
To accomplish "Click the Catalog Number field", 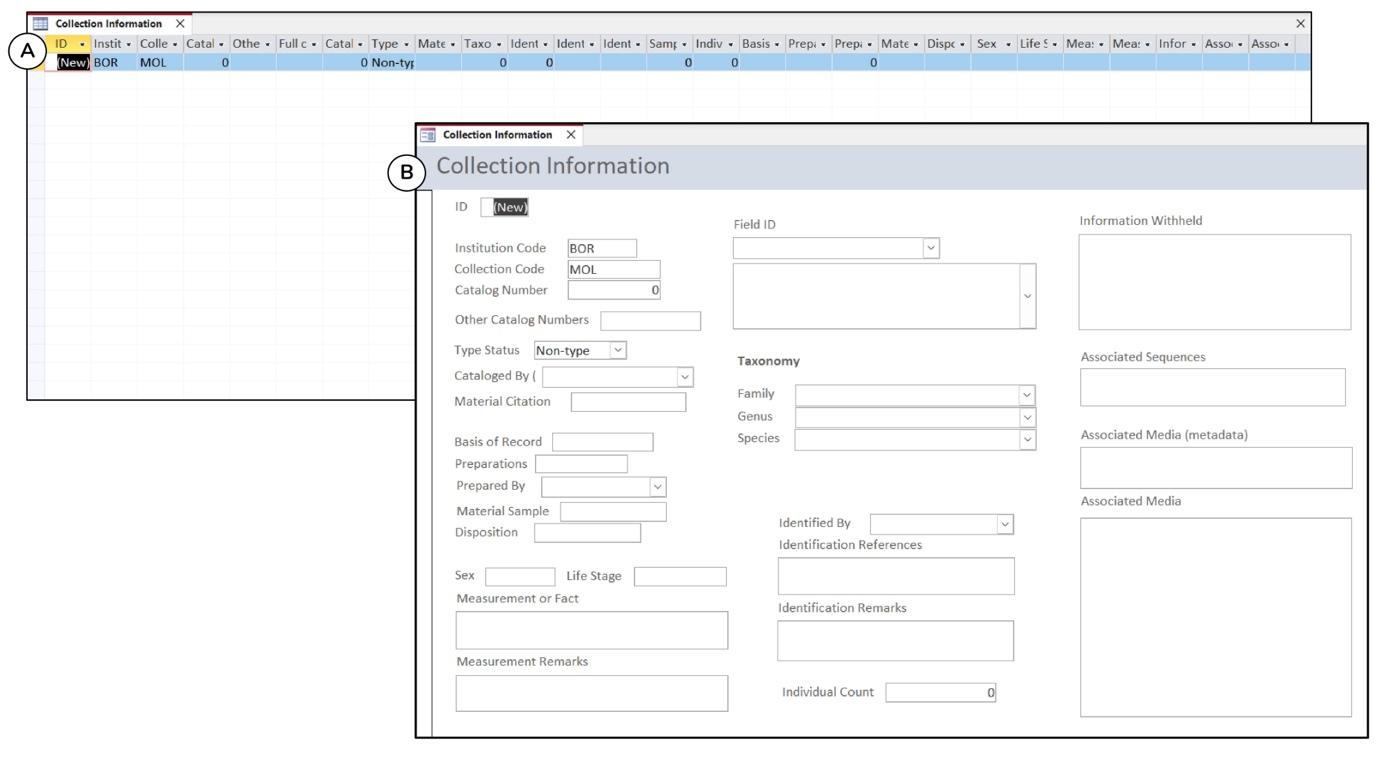I will (x=615, y=290).
